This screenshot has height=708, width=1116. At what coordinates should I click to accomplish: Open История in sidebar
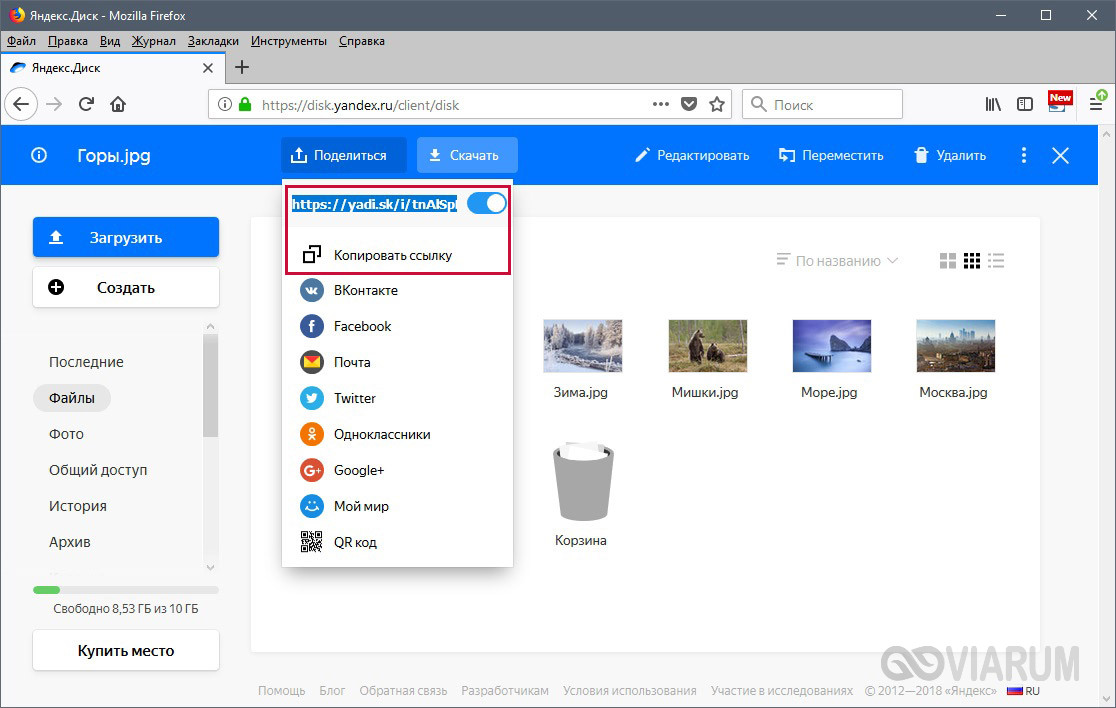pos(78,506)
